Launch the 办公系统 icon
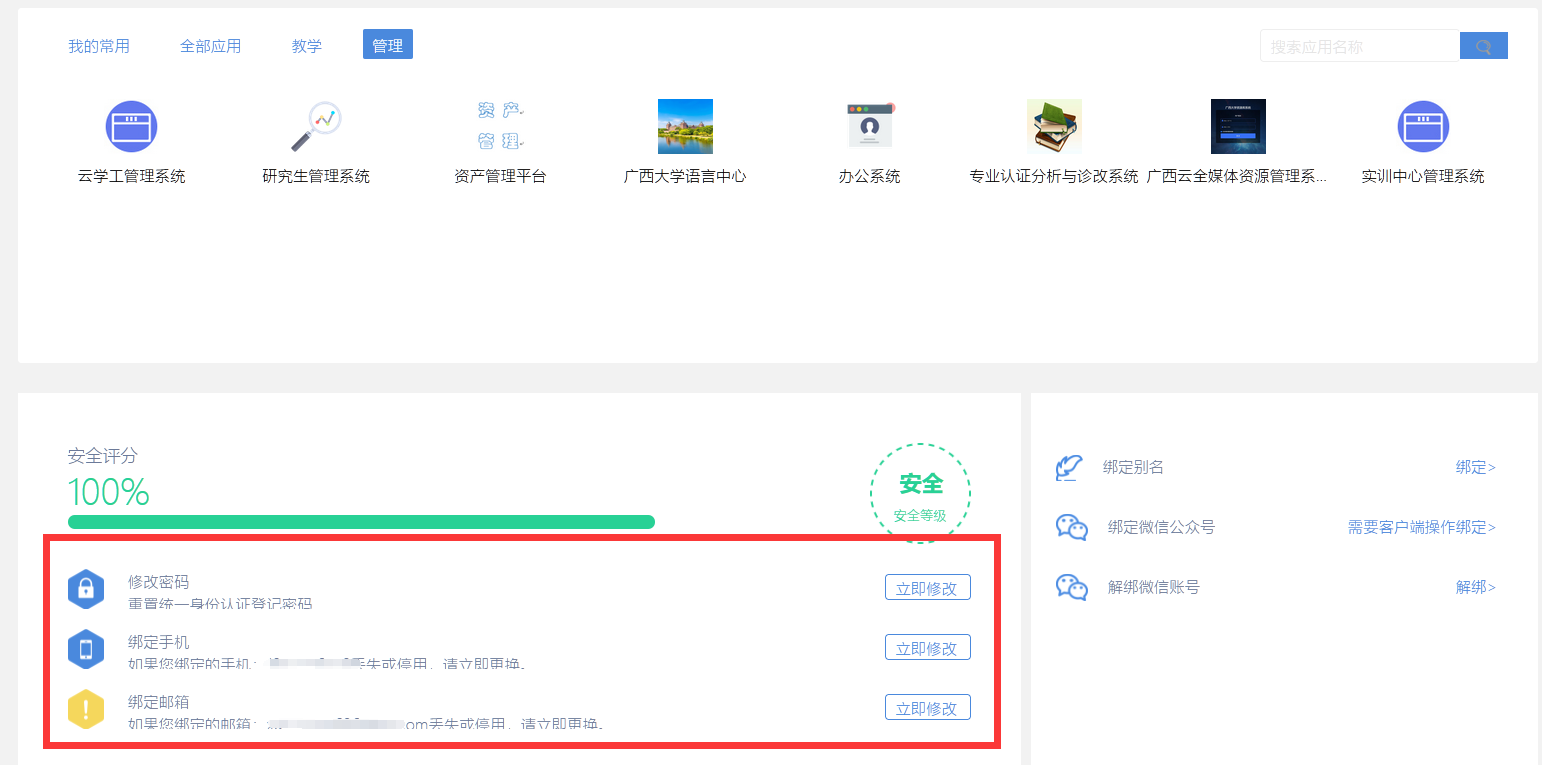 tap(869, 127)
